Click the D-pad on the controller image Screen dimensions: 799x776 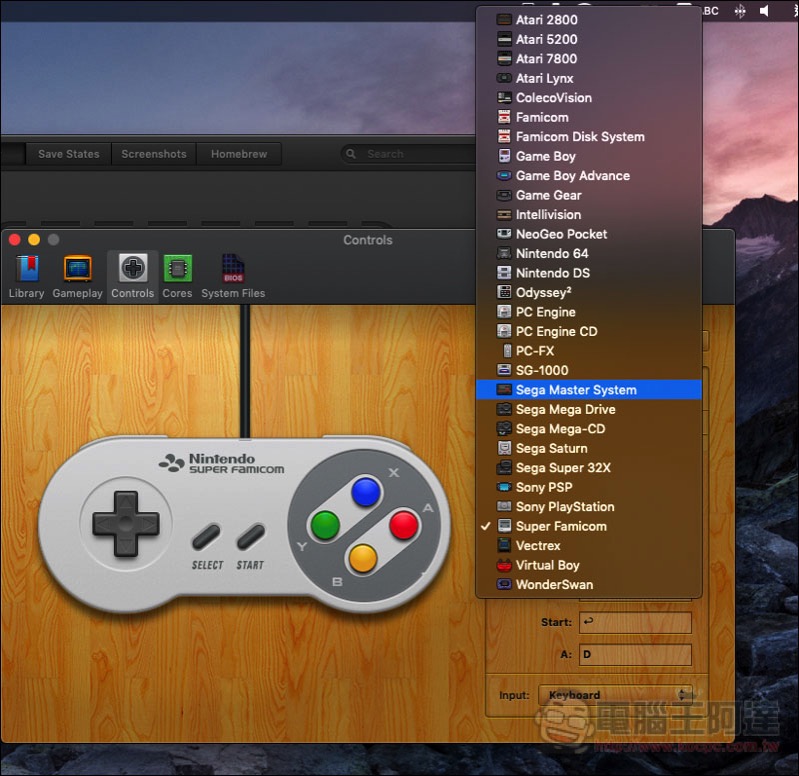(126, 523)
